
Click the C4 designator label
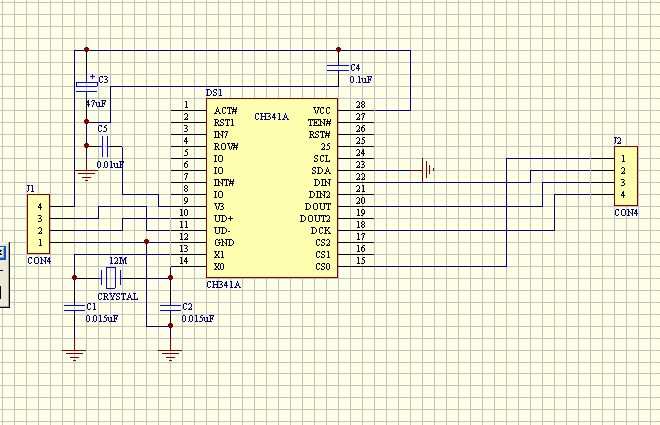pyautogui.click(x=355, y=67)
